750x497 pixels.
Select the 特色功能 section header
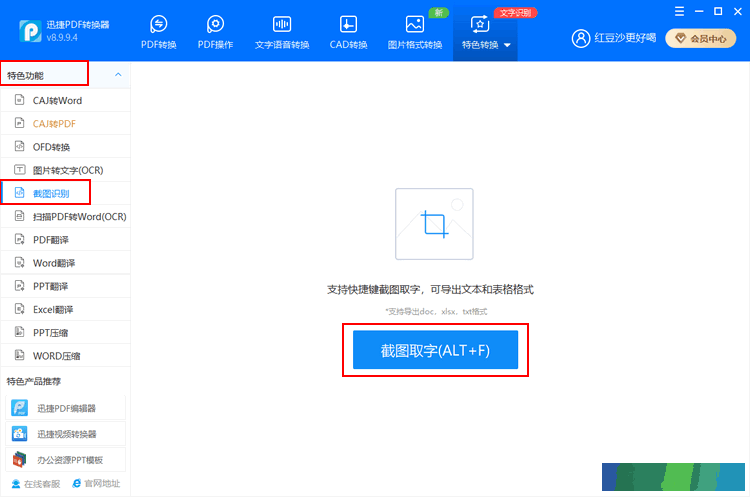(65, 75)
